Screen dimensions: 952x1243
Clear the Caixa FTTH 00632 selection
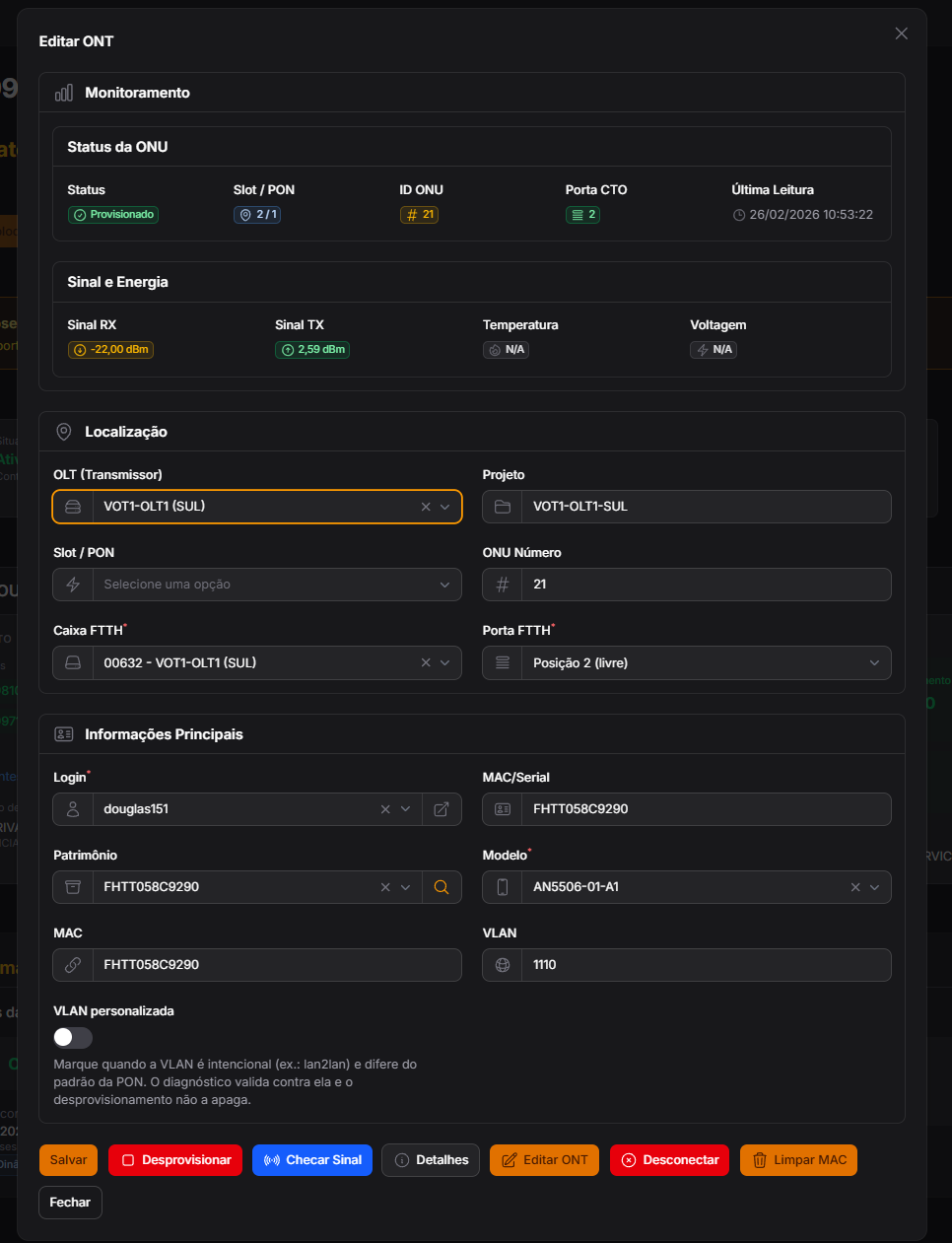pyautogui.click(x=426, y=662)
